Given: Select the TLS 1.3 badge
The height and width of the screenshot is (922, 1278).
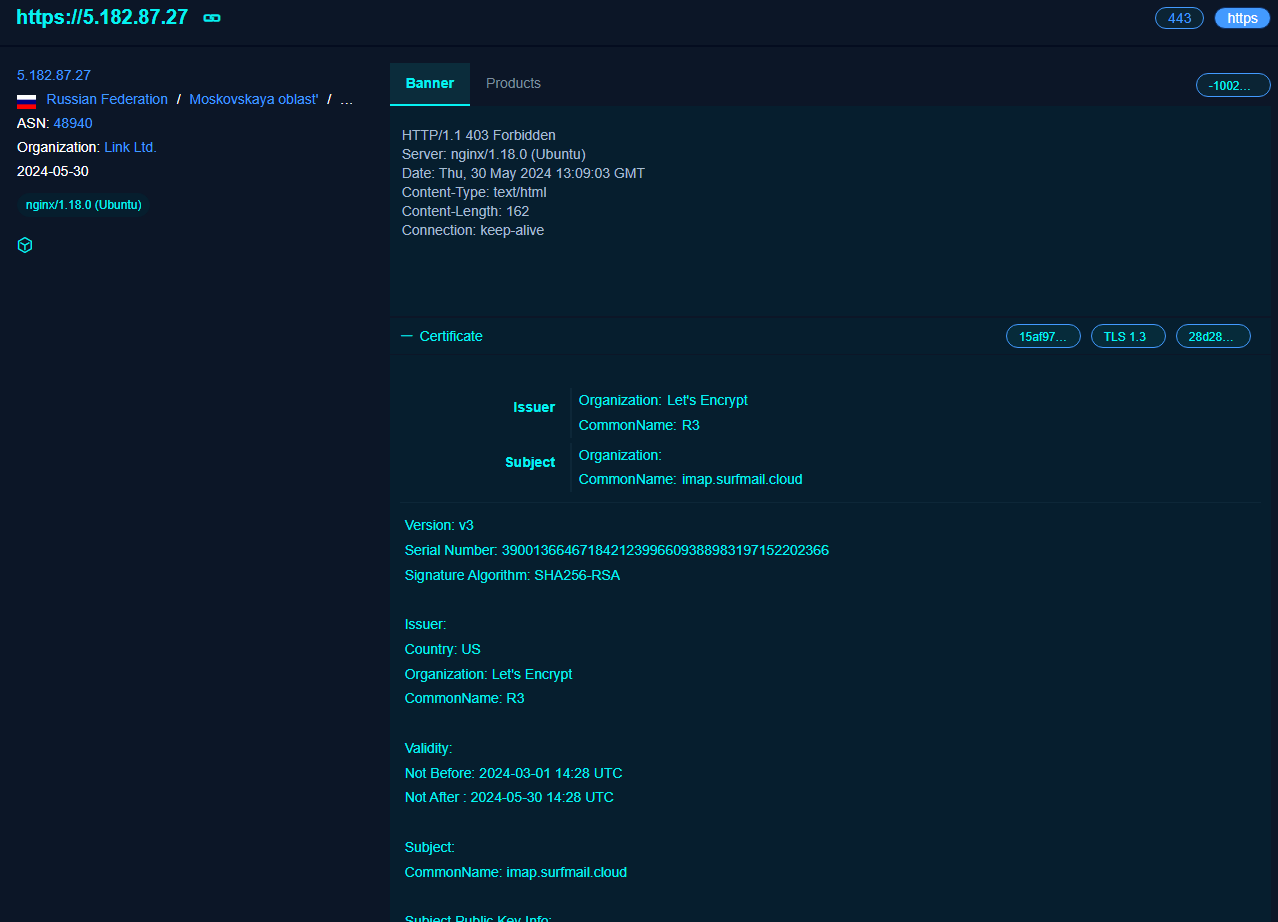Looking at the screenshot, I should [1128, 336].
